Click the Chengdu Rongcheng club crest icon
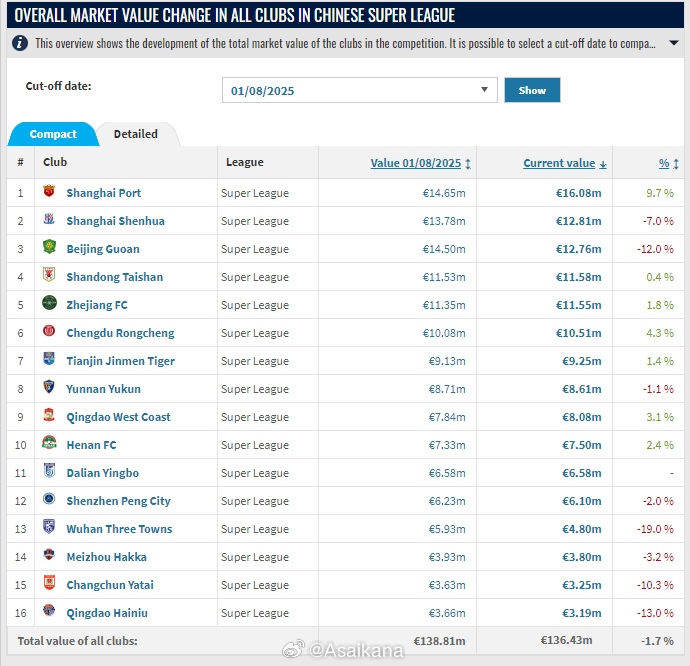 (x=49, y=332)
